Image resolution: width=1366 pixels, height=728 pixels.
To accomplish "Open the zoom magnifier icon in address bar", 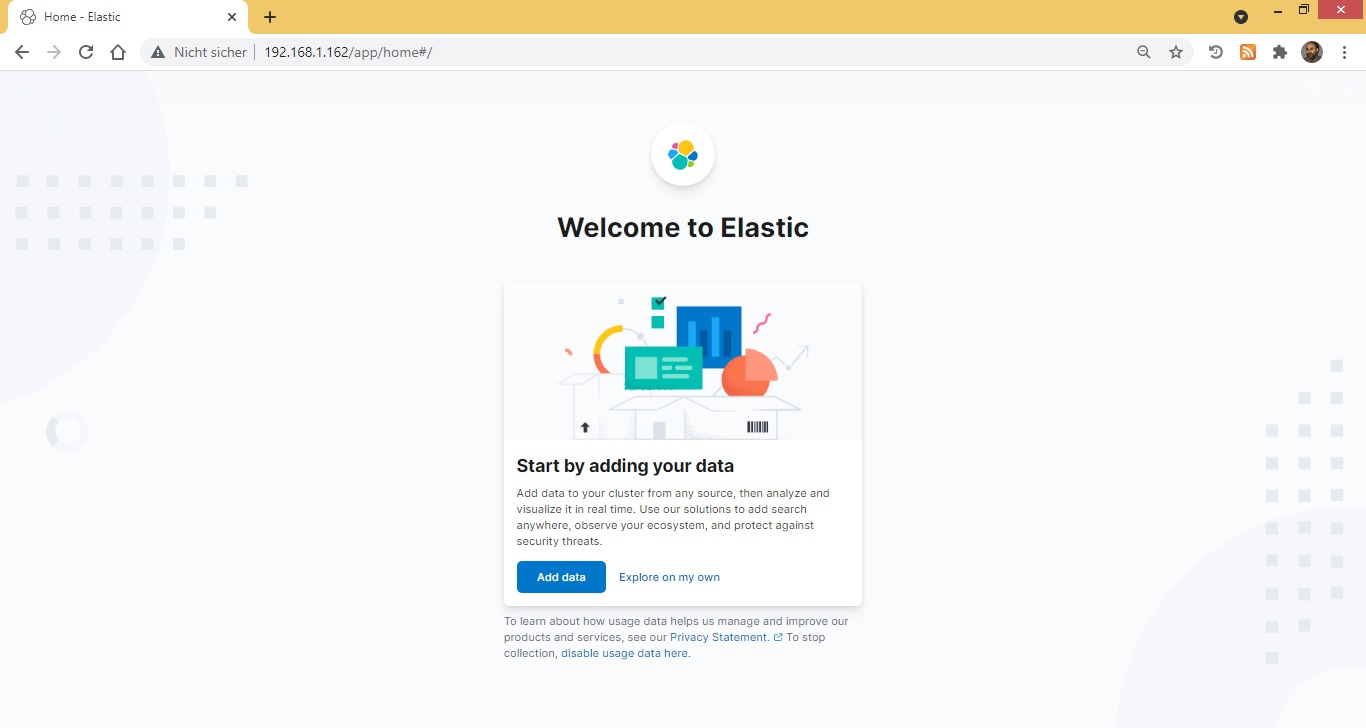I will tap(1144, 52).
